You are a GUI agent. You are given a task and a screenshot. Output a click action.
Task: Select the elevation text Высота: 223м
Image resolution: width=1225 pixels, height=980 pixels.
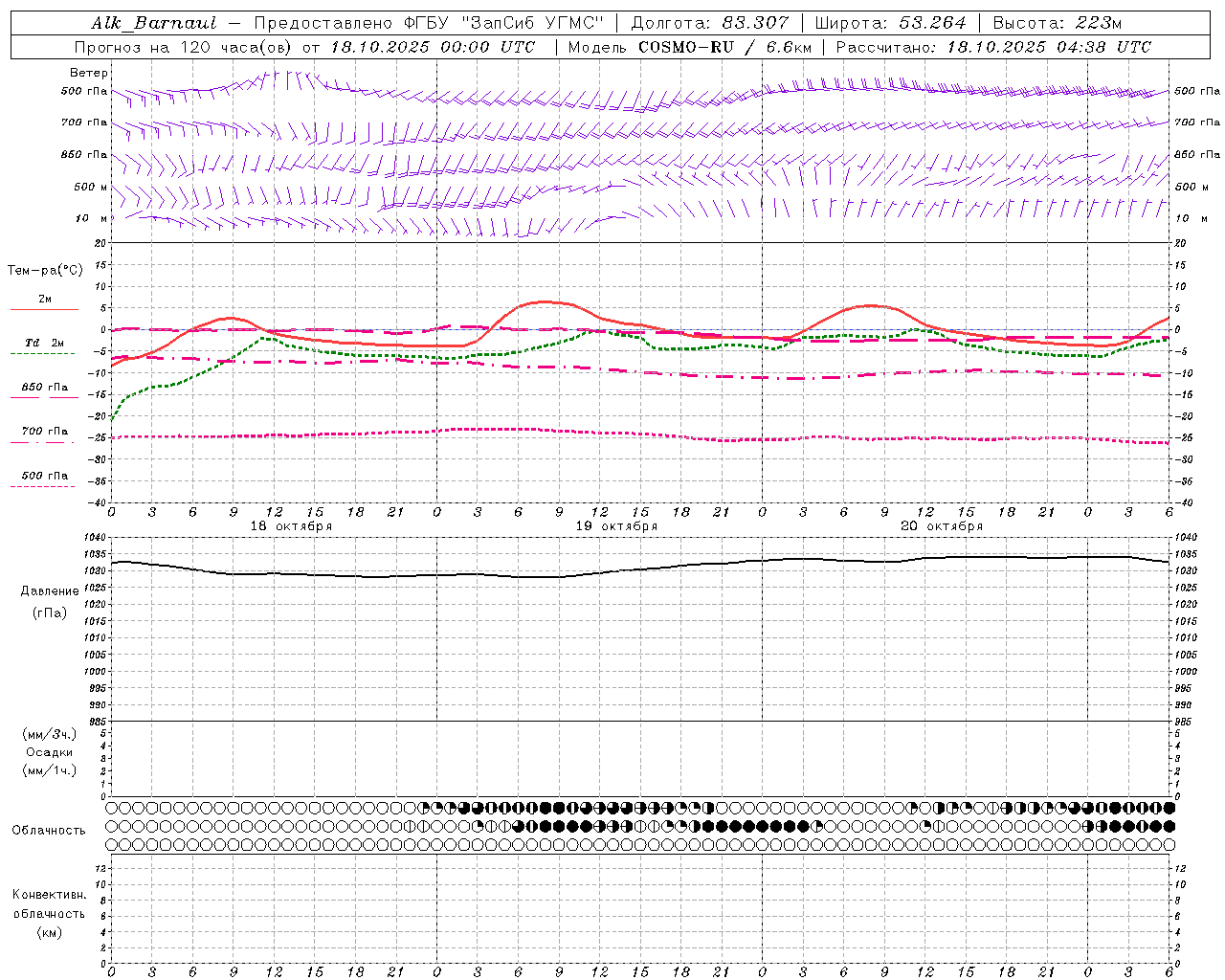click(x=1058, y=24)
